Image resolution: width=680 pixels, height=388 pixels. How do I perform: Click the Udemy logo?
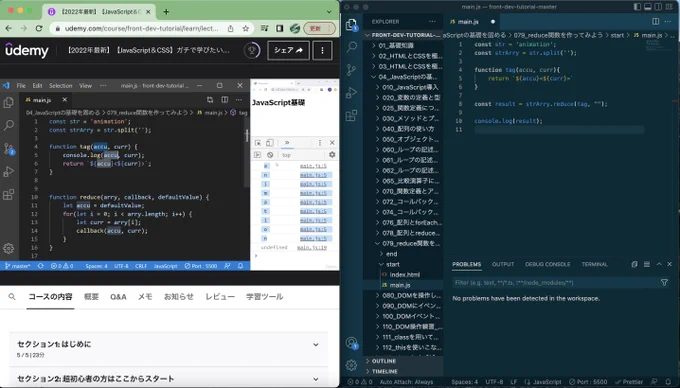coord(26,50)
